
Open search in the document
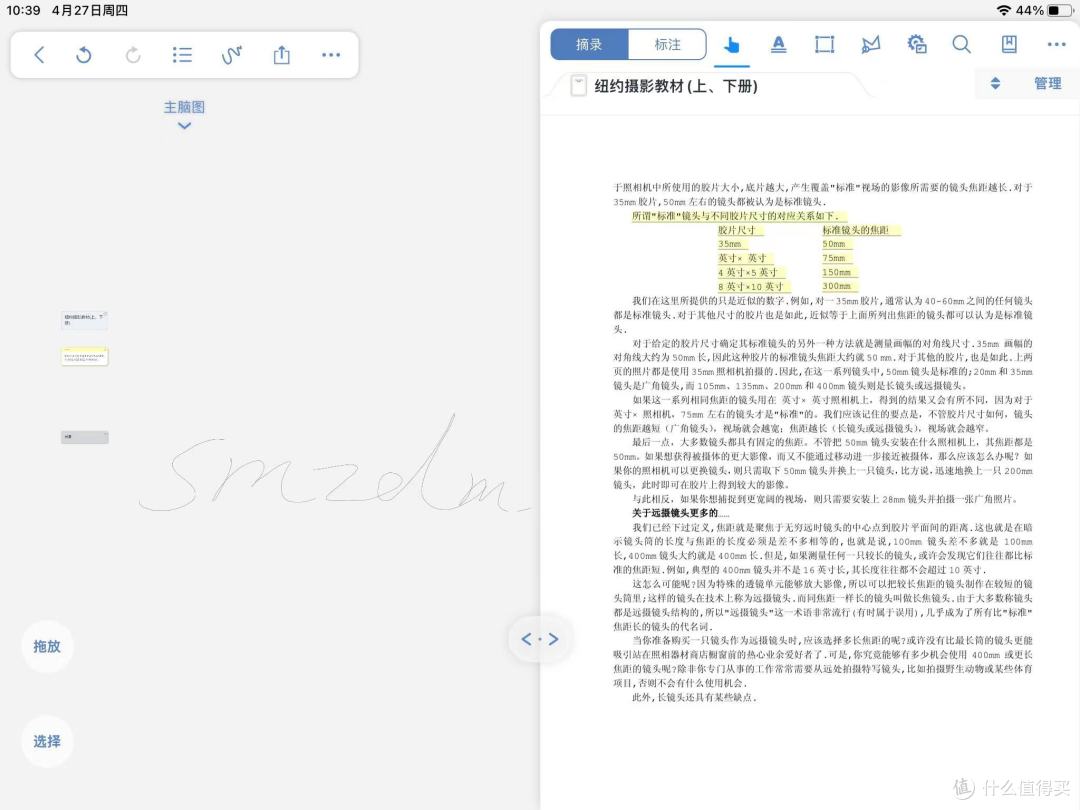(961, 44)
